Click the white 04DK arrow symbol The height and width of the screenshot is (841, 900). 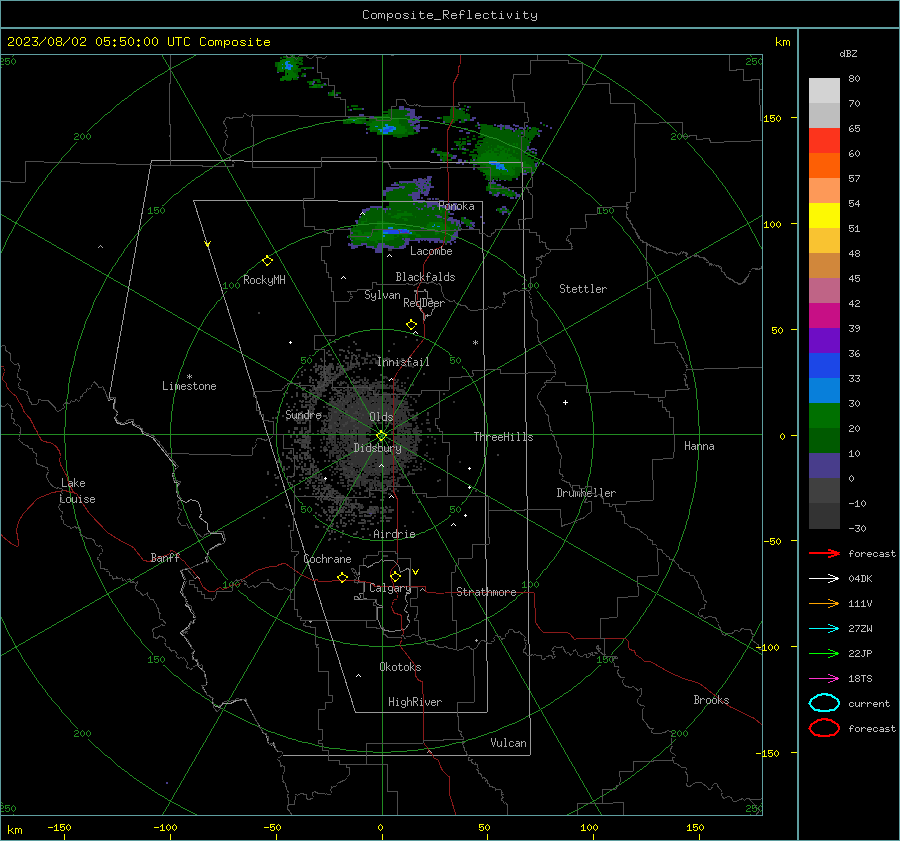click(824, 578)
